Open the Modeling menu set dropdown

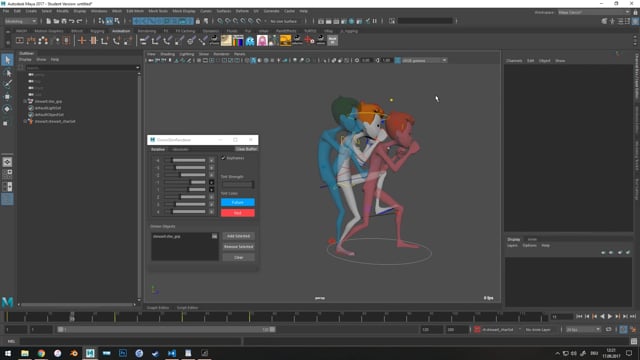click(20, 21)
